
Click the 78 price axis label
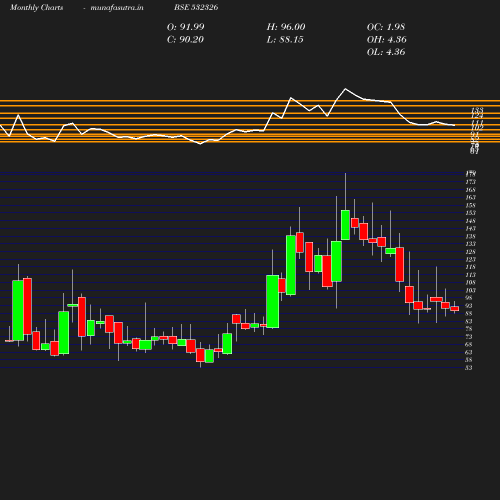tap(469, 329)
